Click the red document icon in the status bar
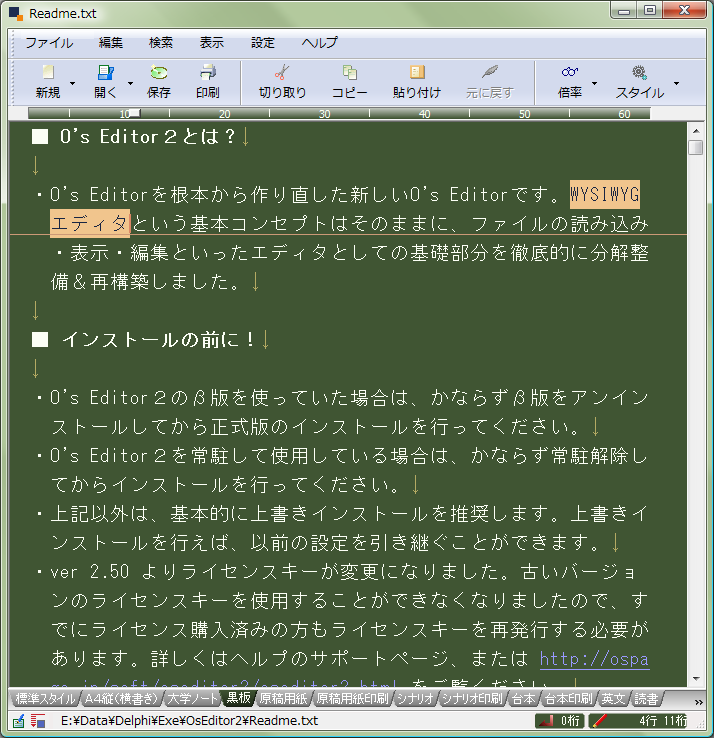 point(38,721)
